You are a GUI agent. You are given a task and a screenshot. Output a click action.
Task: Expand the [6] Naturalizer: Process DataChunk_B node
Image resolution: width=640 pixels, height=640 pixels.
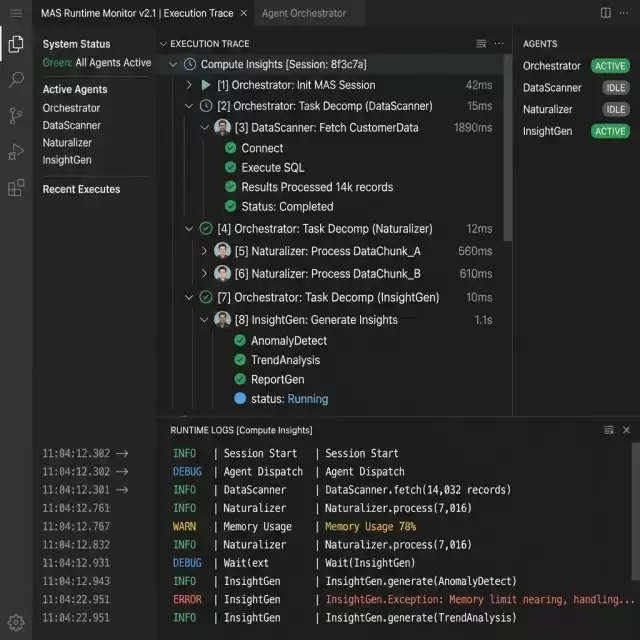pos(204,273)
